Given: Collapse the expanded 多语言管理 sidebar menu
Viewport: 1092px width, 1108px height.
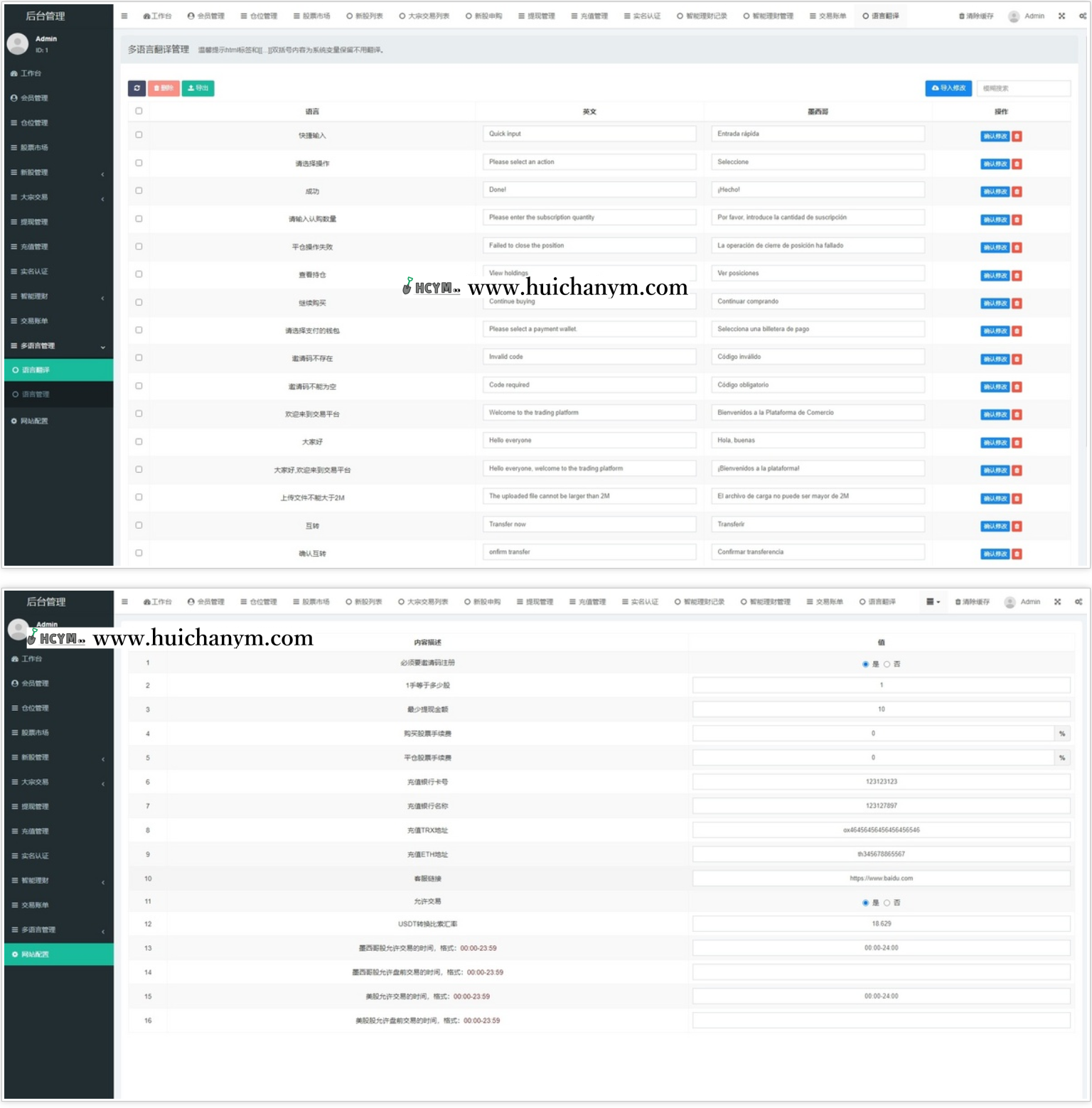Looking at the screenshot, I should pos(58,346).
